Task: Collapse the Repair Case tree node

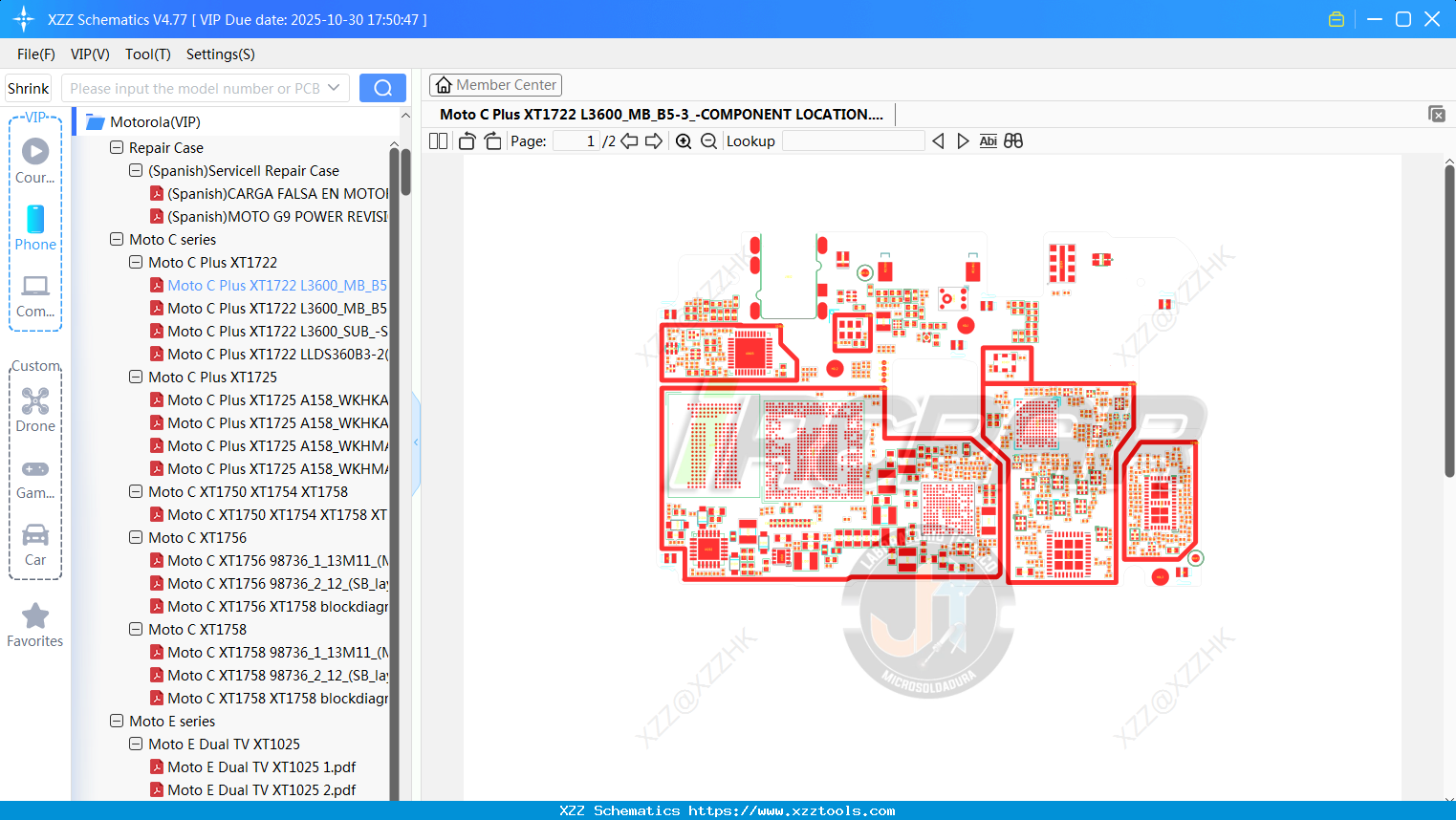Action: (116, 147)
